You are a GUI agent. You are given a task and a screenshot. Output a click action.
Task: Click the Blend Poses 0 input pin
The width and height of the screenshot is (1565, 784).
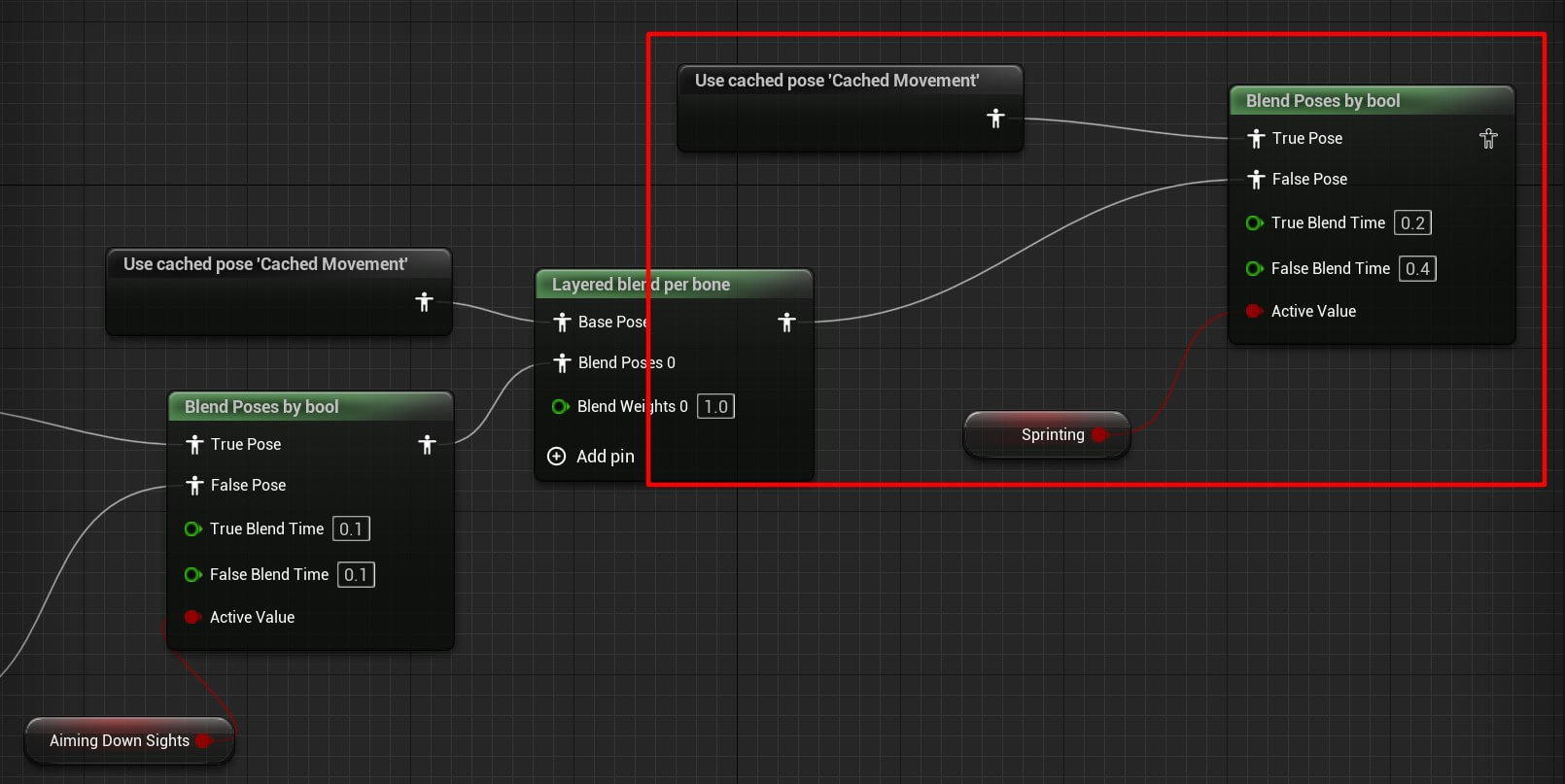[562, 363]
